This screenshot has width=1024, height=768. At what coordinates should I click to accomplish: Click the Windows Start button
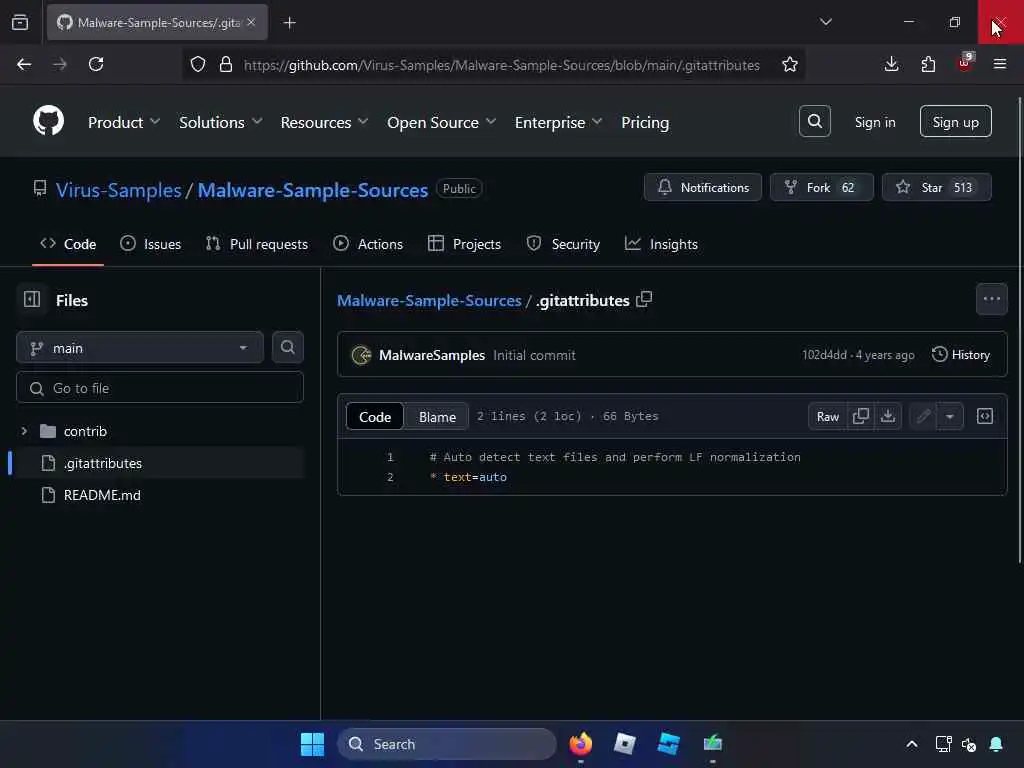click(x=312, y=744)
